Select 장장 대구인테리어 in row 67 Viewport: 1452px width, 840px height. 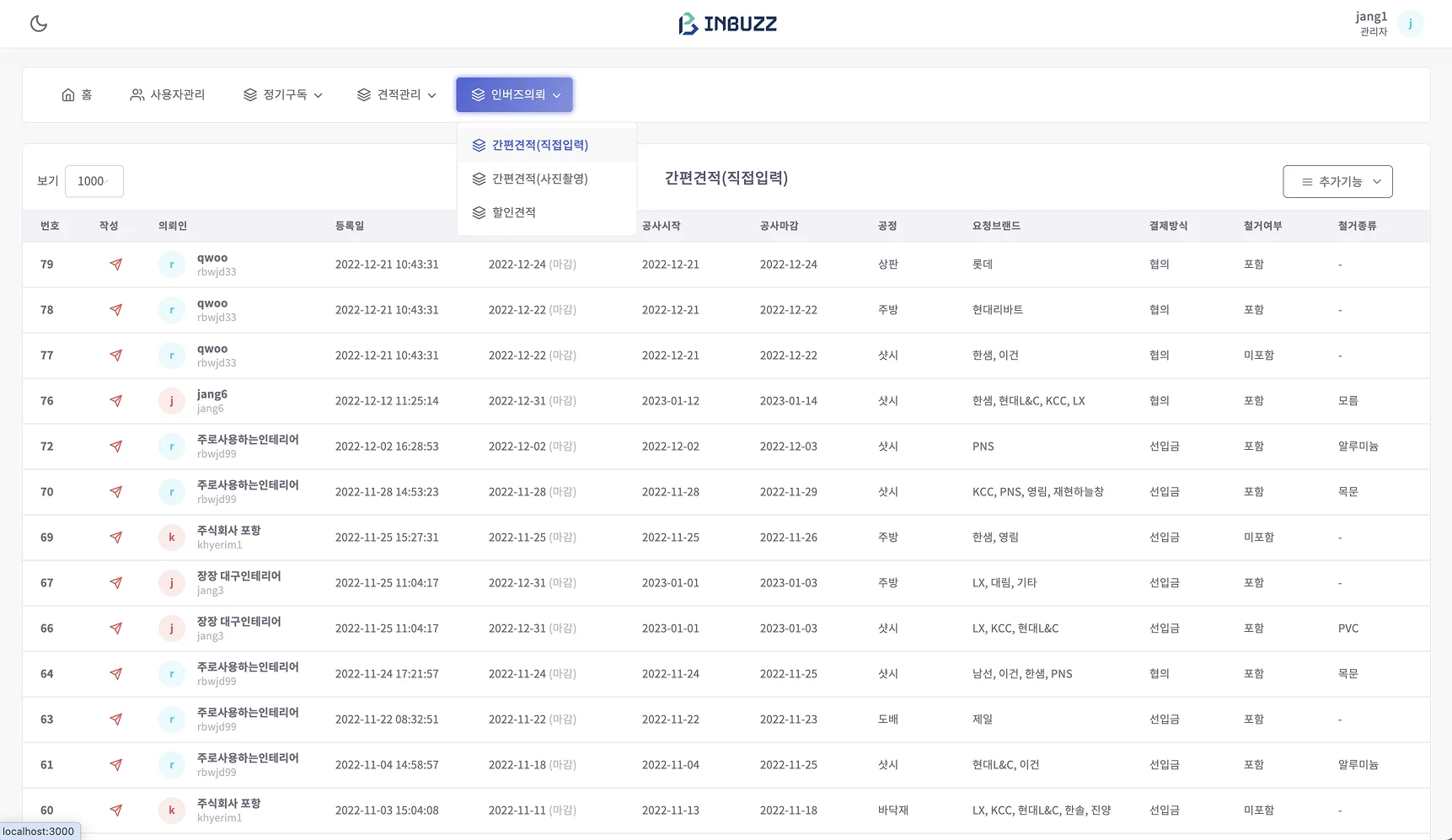[239, 576]
